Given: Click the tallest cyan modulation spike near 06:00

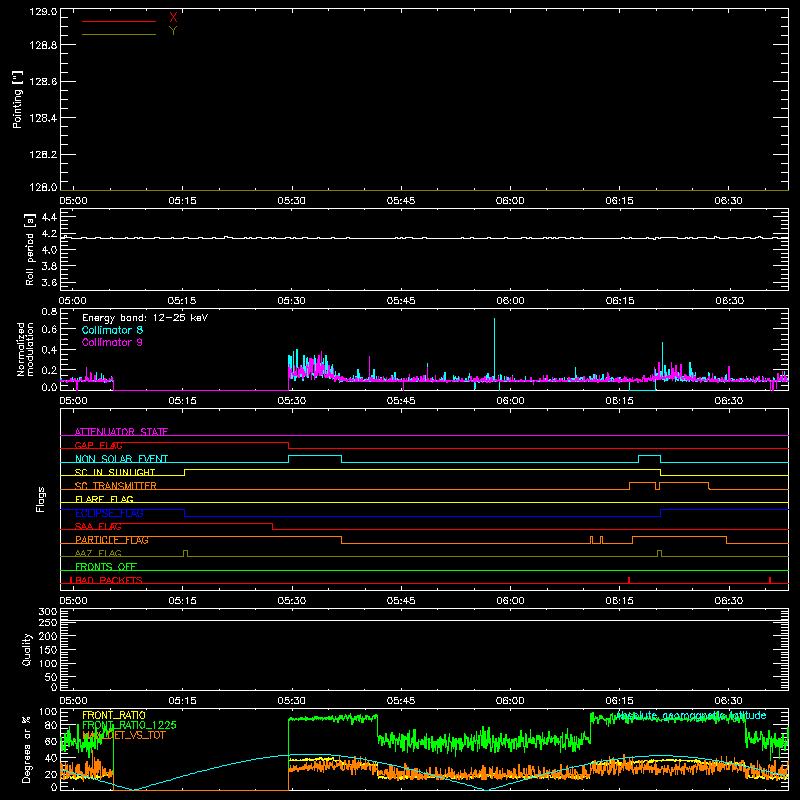Looking at the screenshot, I should [x=494, y=349].
